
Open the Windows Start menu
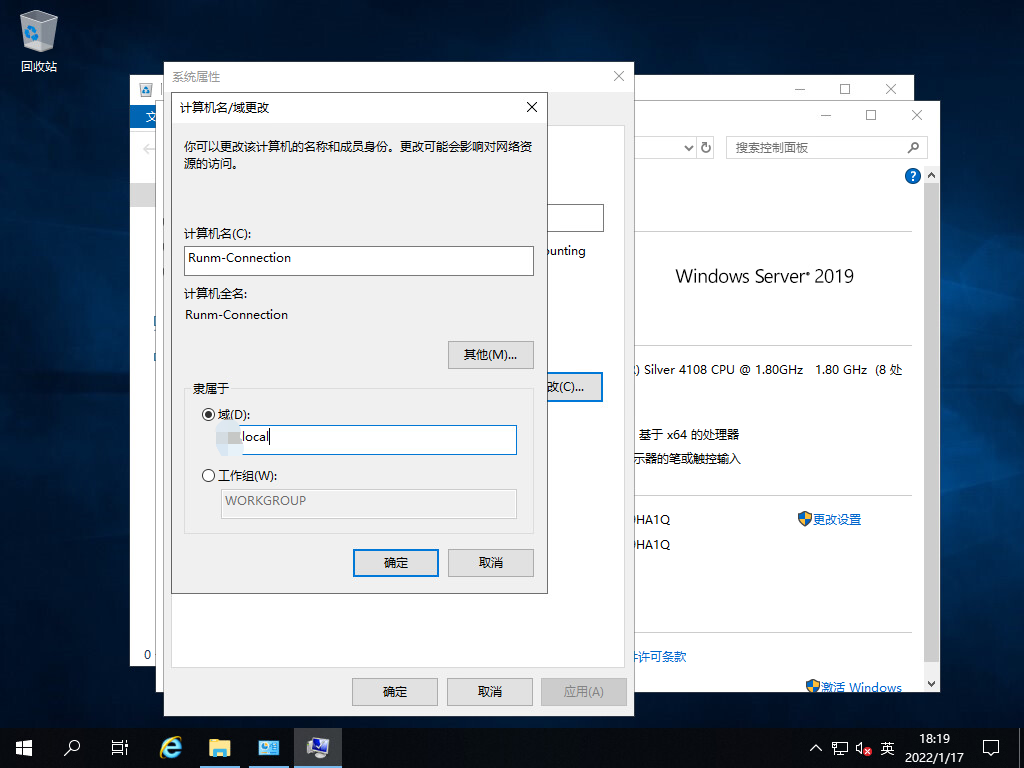pyautogui.click(x=24, y=748)
